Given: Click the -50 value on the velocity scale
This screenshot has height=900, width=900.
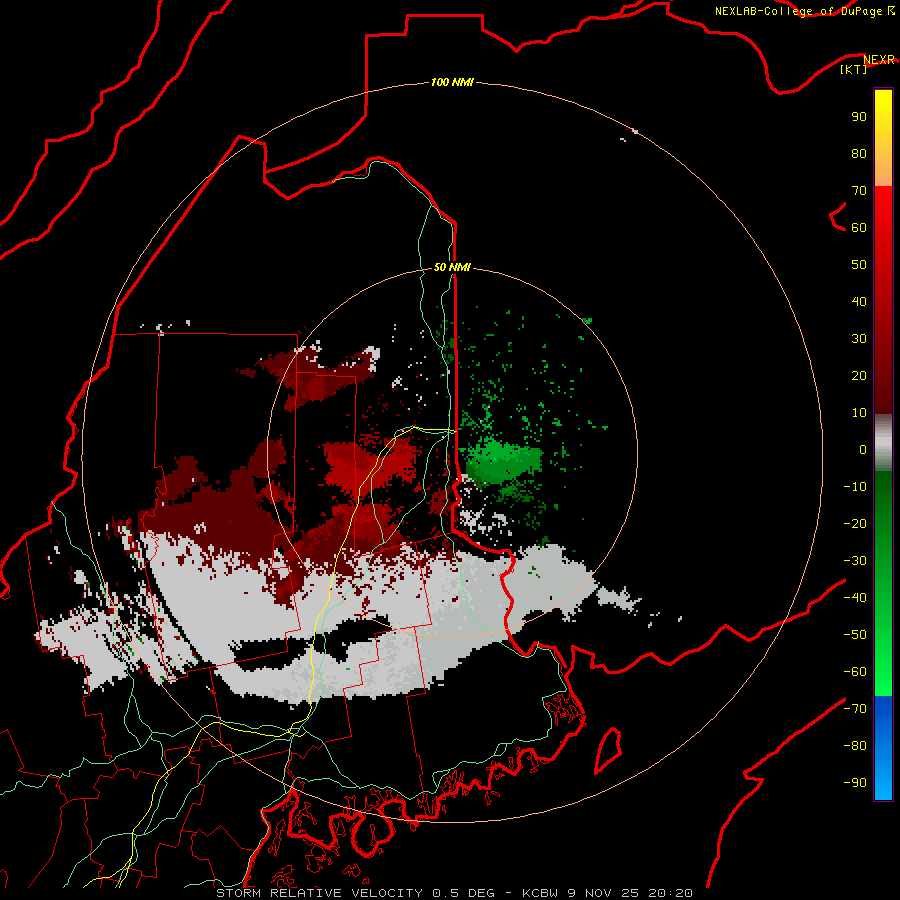Looking at the screenshot, I should pos(855,635).
